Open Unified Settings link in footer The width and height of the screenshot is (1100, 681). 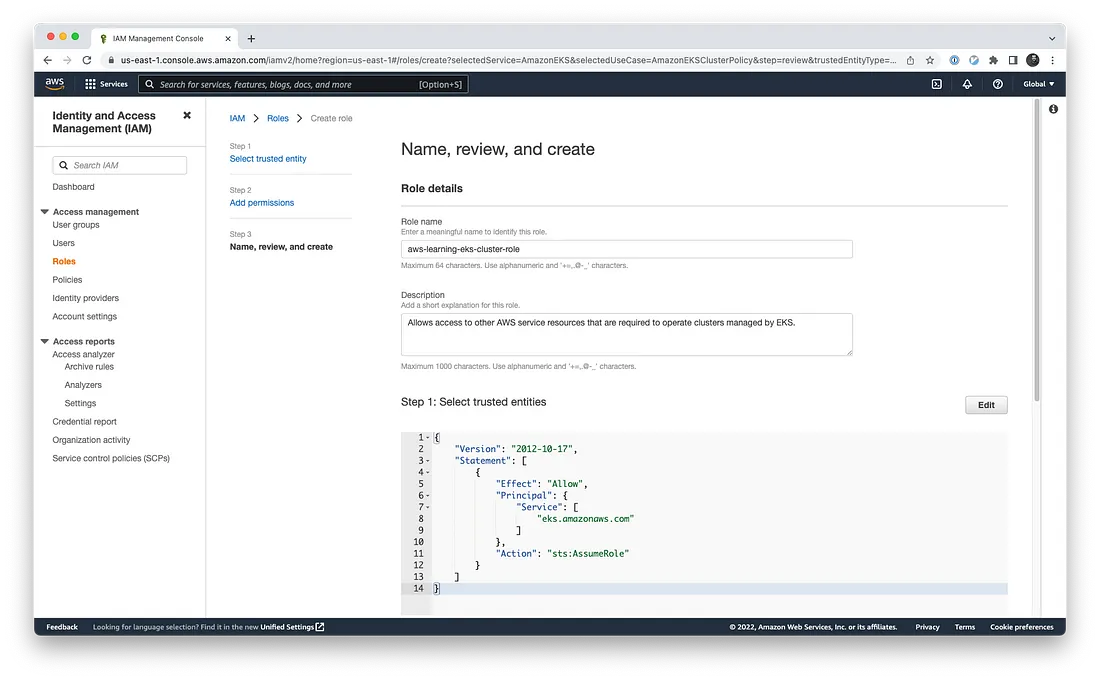(292, 627)
